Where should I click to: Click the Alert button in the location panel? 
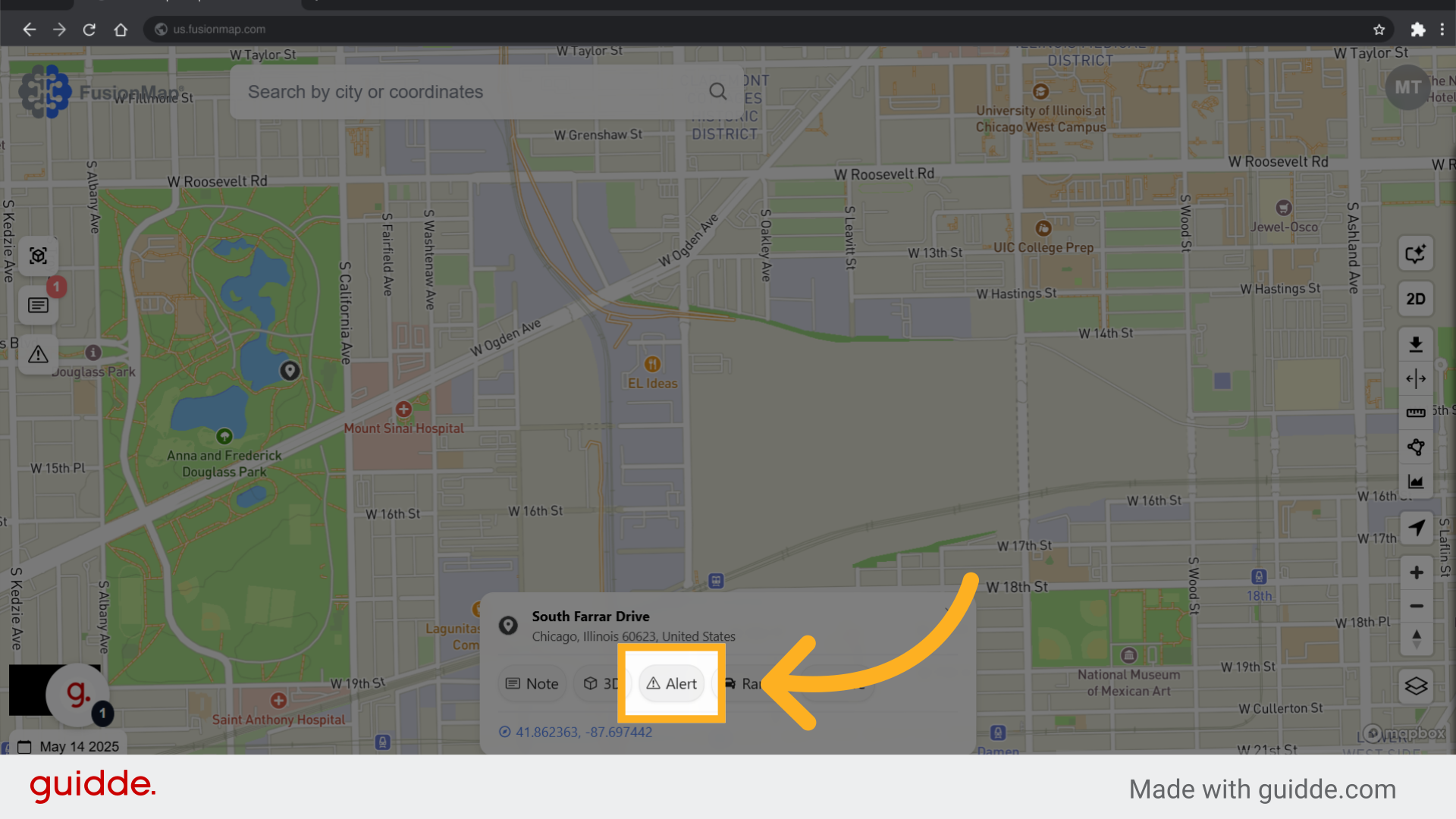[672, 683]
